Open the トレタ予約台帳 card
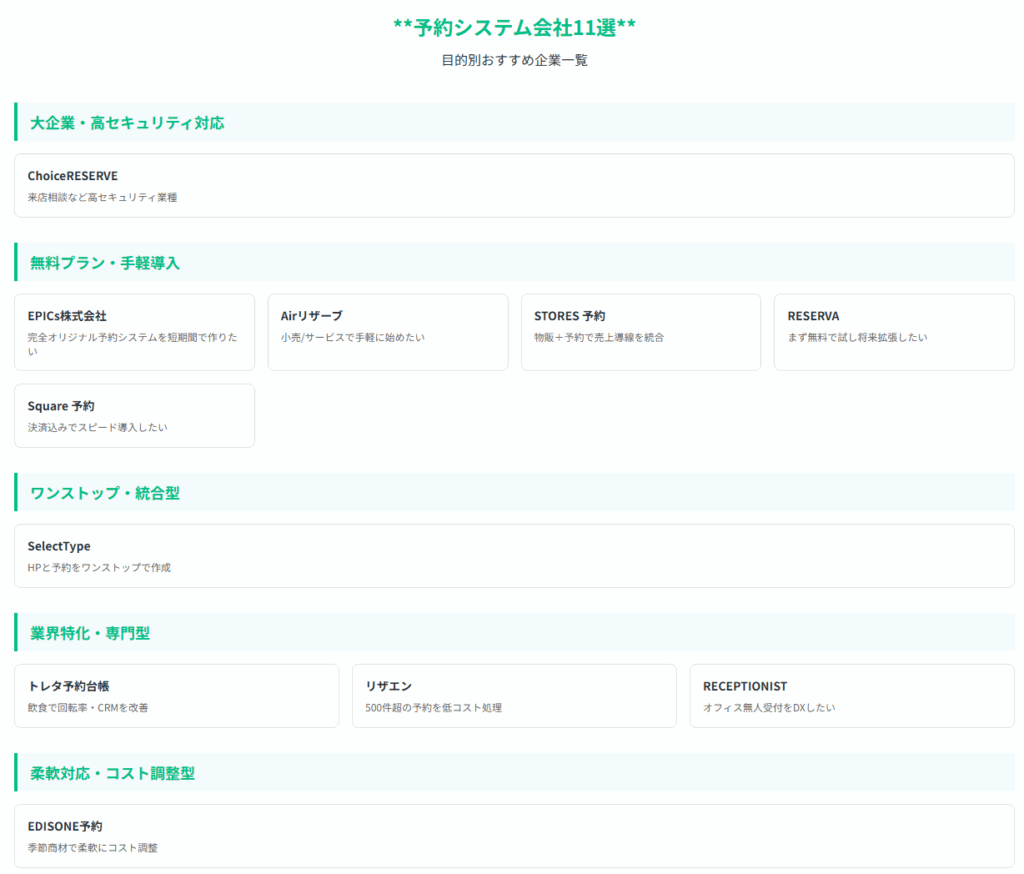1024x874 pixels. click(177, 696)
